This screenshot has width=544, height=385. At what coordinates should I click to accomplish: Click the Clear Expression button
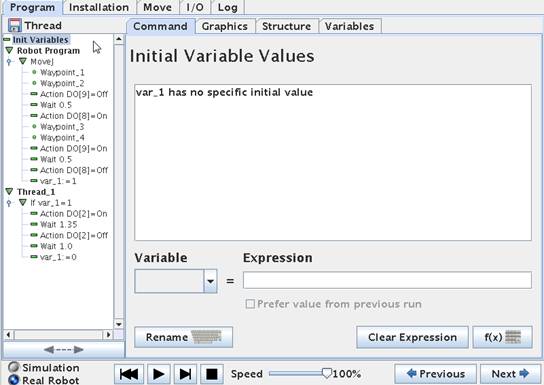(x=412, y=337)
